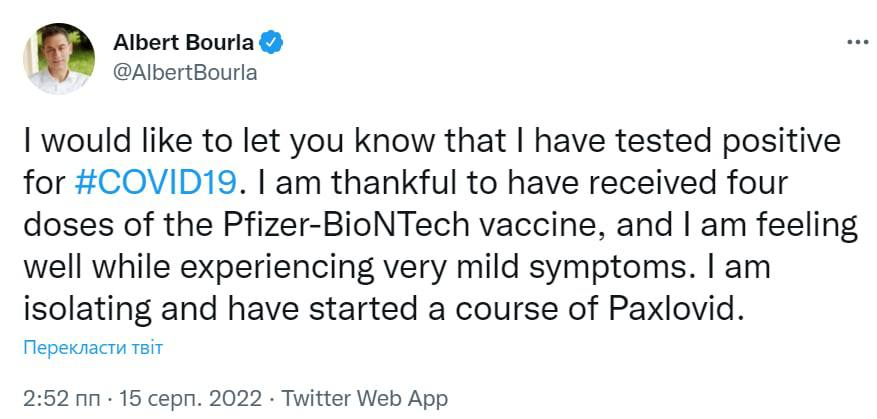The image size is (877, 419).
Task: Click the tweet's opening words "I would like"
Action: (108, 140)
